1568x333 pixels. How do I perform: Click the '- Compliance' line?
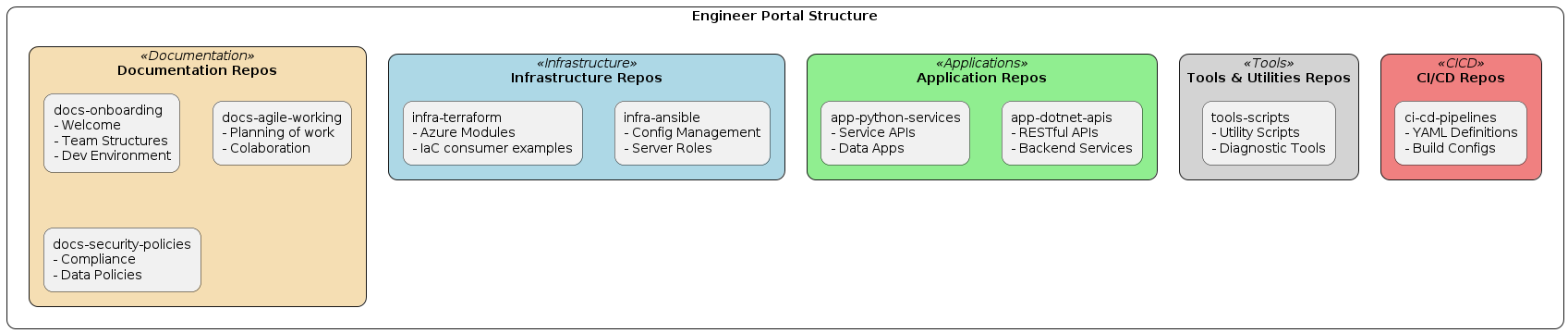[94, 259]
